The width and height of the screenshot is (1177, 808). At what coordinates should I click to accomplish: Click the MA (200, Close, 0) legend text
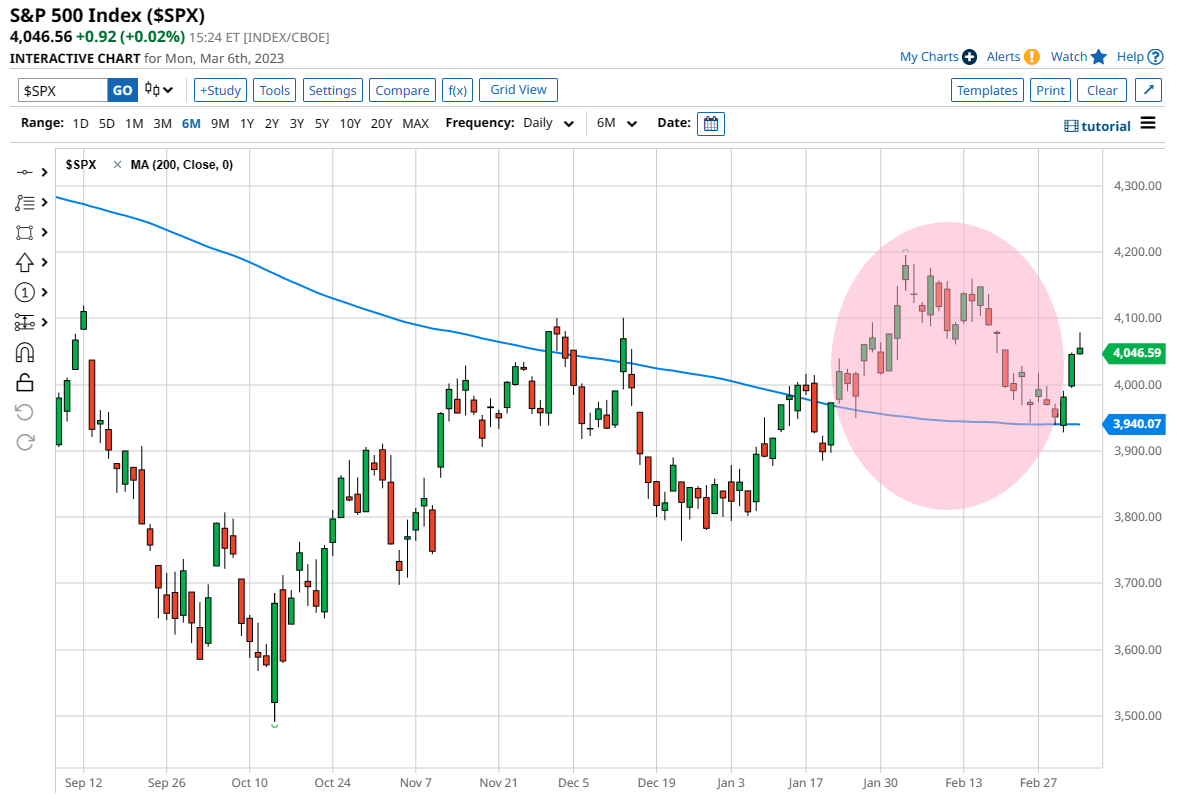tap(182, 164)
